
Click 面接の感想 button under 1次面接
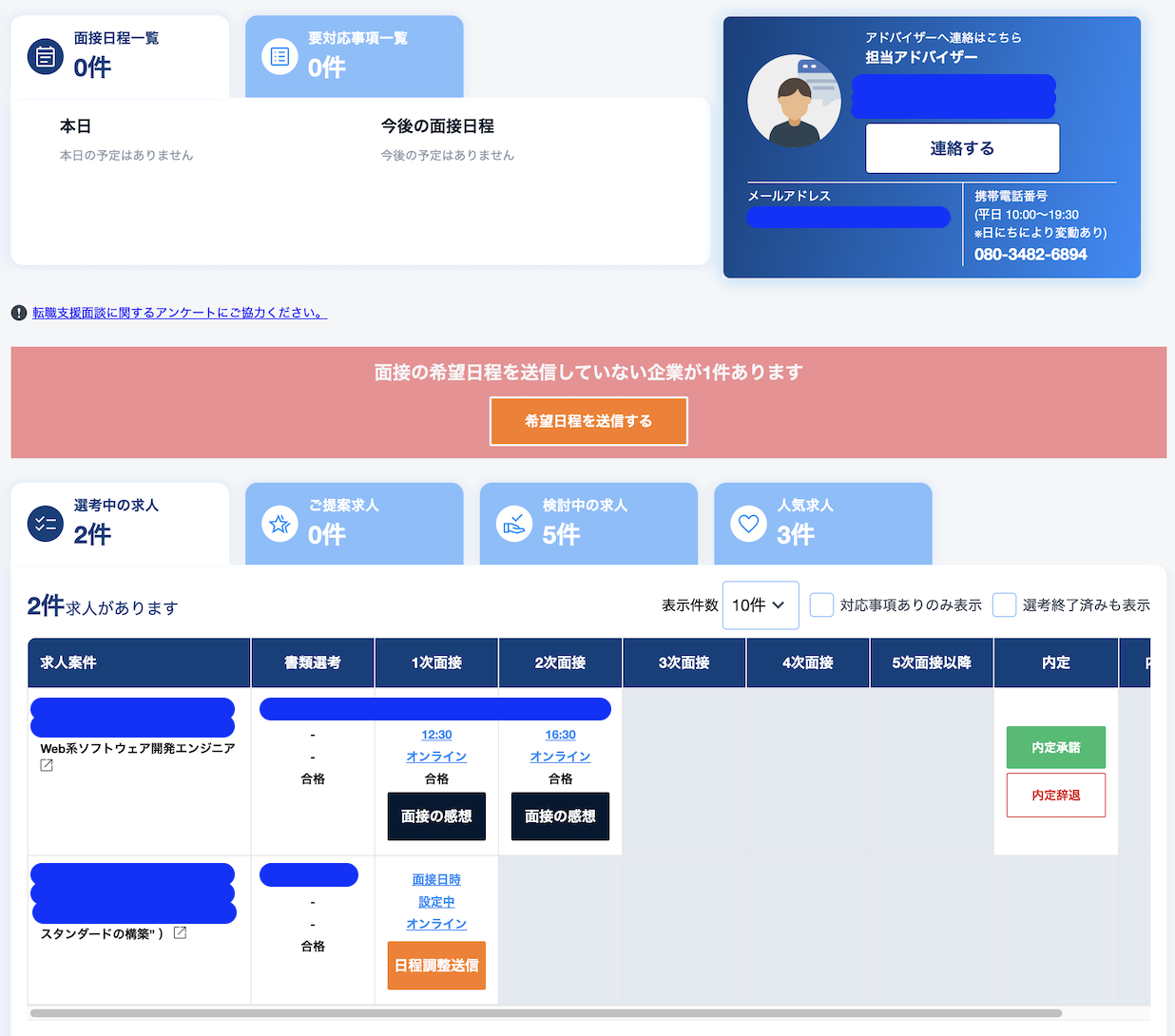click(x=436, y=816)
